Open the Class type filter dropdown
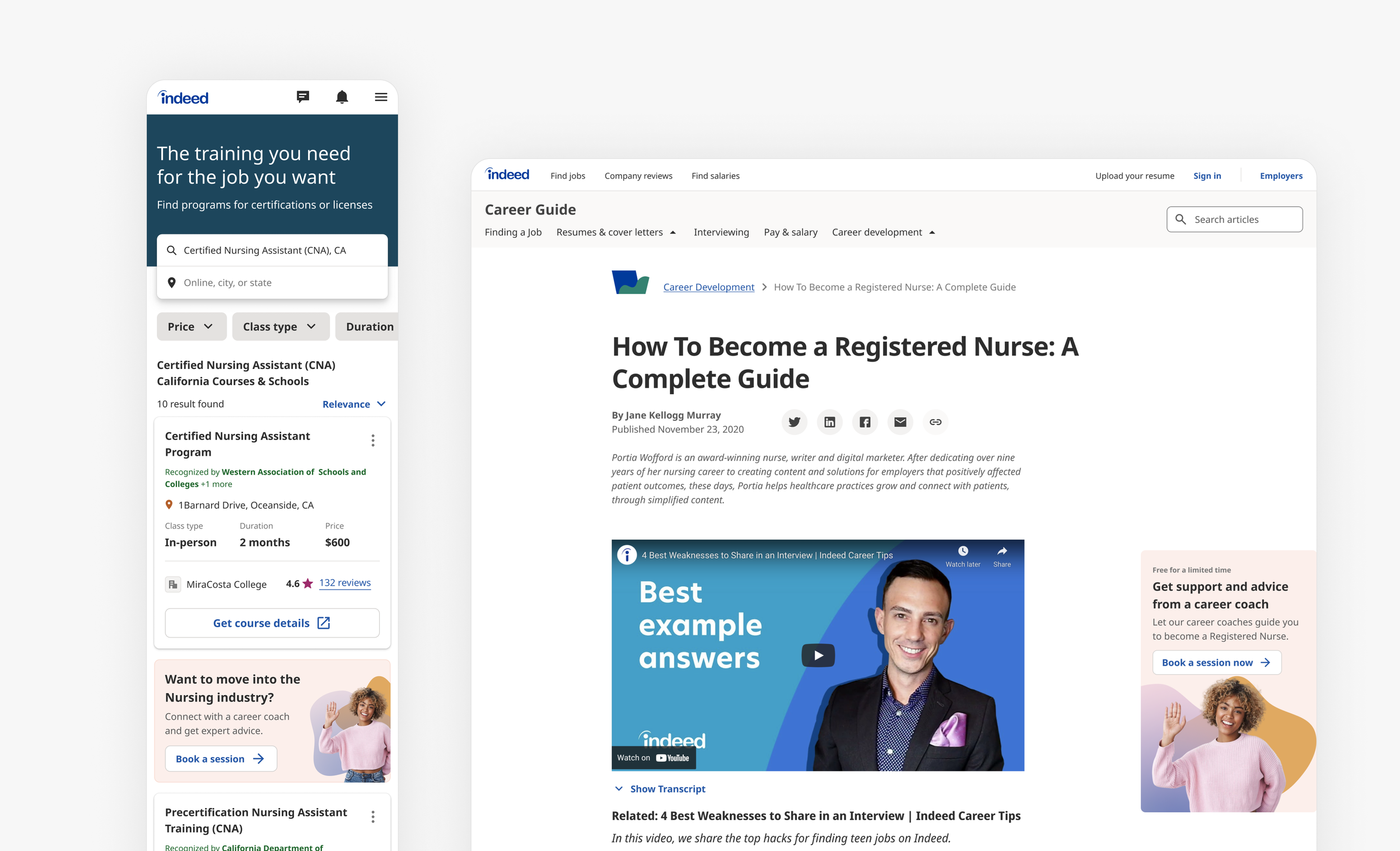 (x=280, y=326)
